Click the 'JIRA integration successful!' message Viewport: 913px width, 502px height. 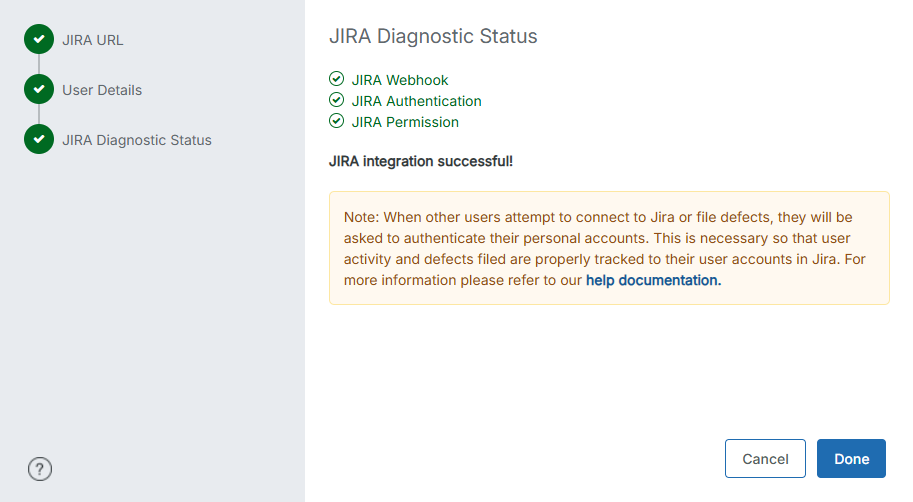421,161
